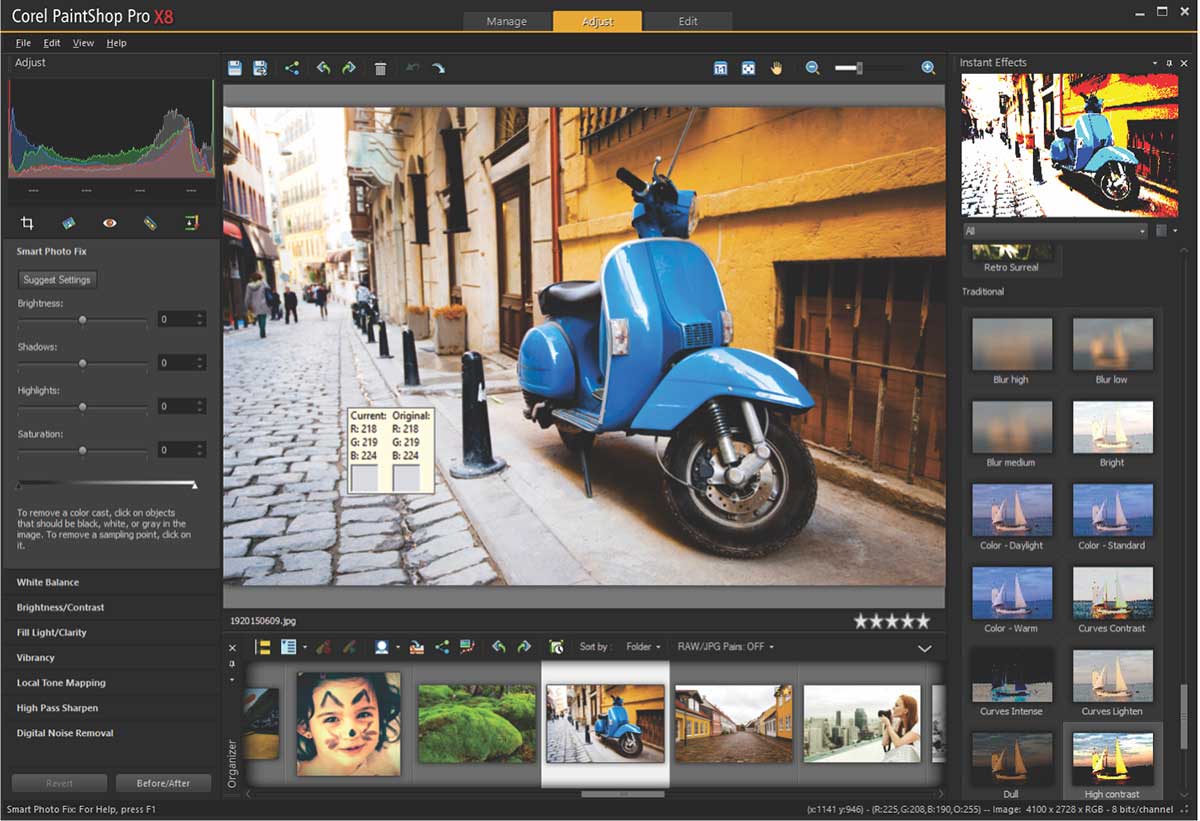
Task: Open the Instant Effects category dropdown showing All
Action: [1055, 231]
